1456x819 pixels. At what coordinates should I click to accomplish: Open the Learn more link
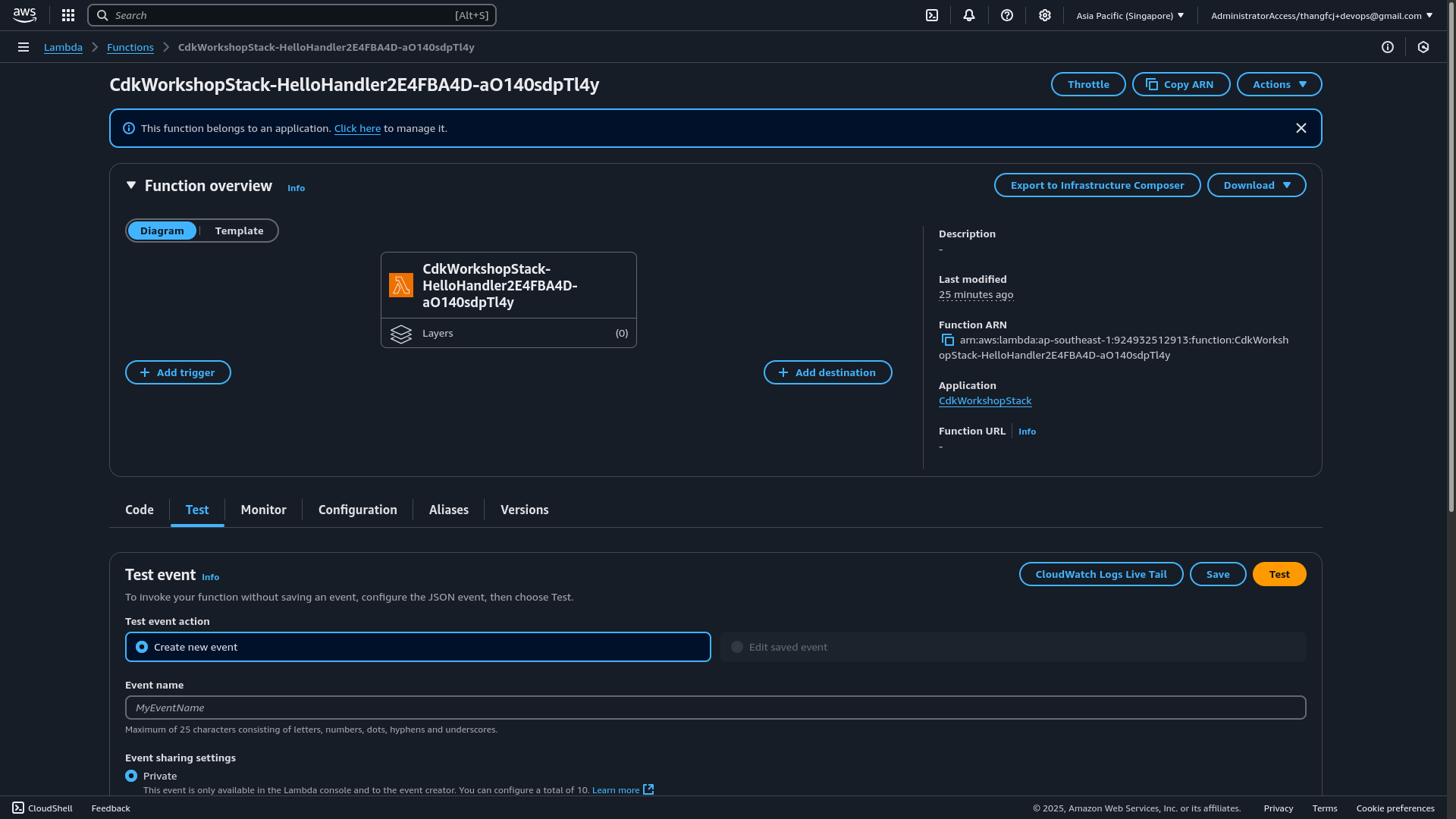click(616, 789)
